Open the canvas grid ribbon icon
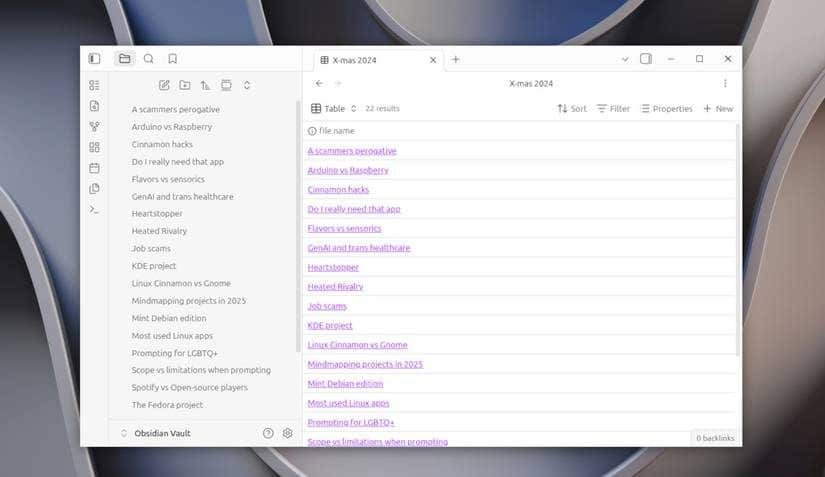The height and width of the screenshot is (477, 825). point(94,147)
